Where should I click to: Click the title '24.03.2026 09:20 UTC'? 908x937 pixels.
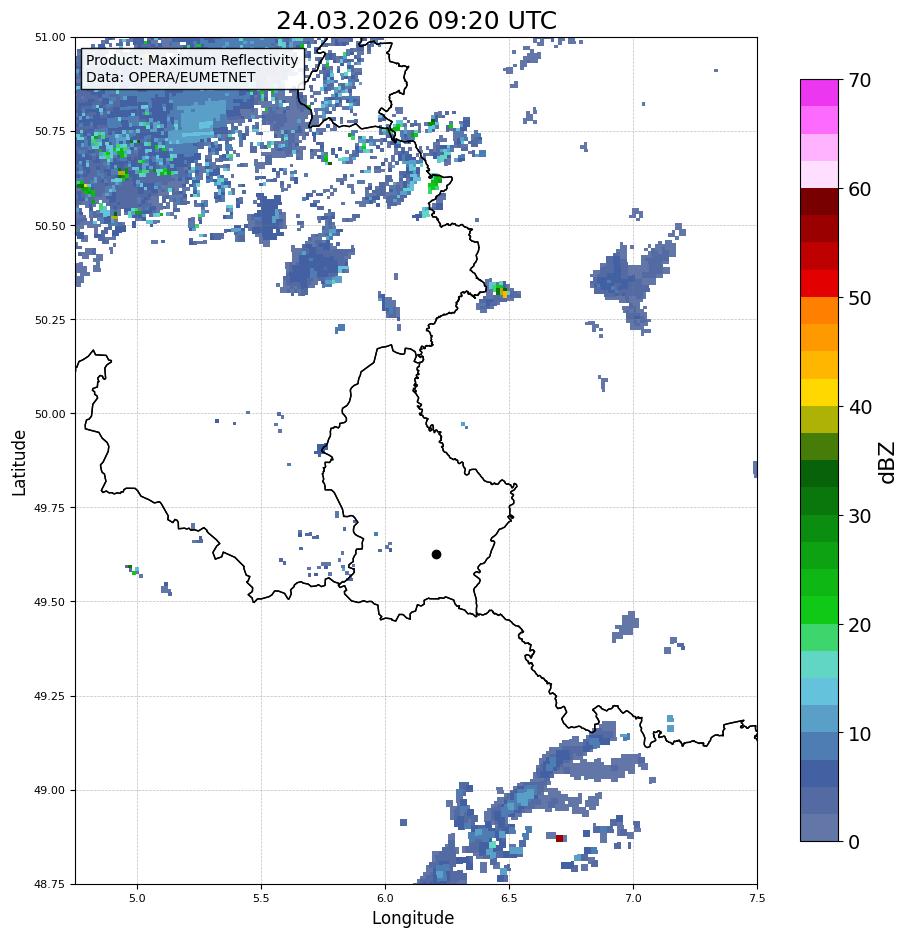pos(416,20)
